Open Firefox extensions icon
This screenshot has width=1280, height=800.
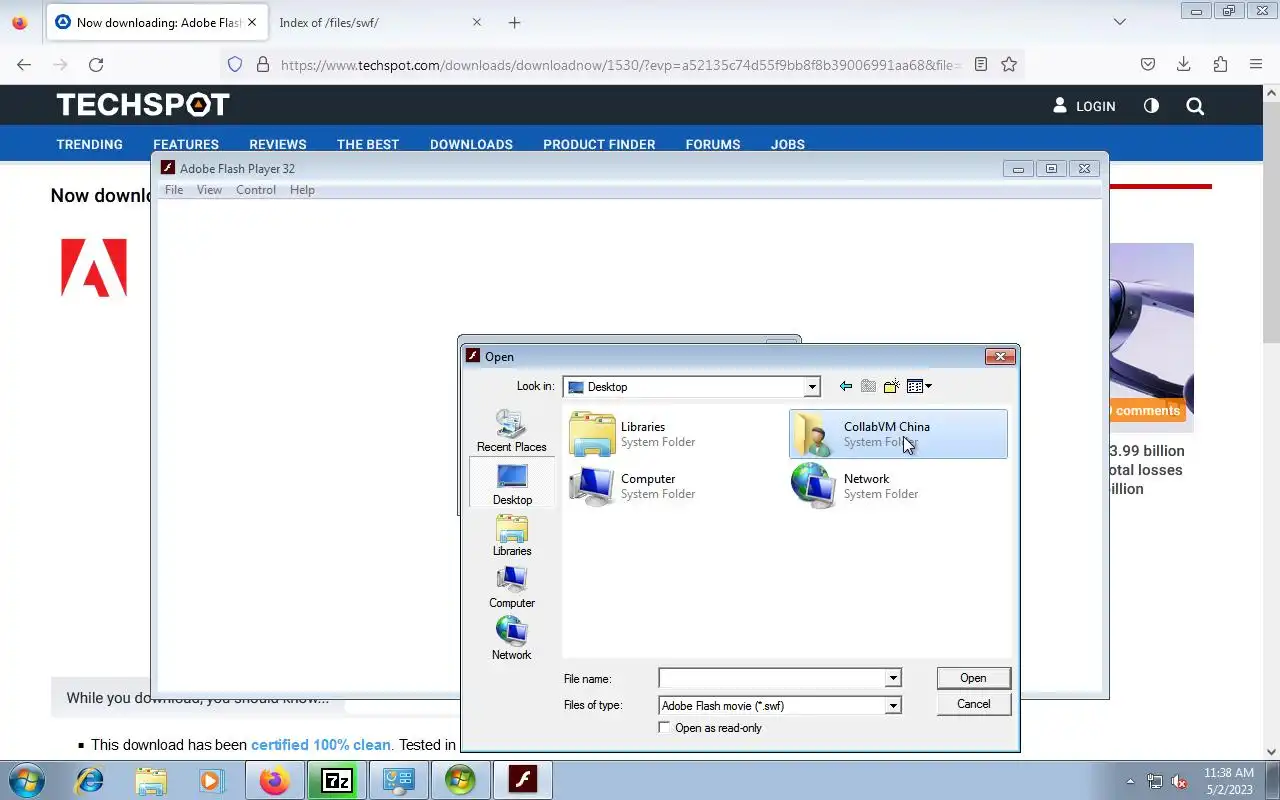click(x=1220, y=64)
